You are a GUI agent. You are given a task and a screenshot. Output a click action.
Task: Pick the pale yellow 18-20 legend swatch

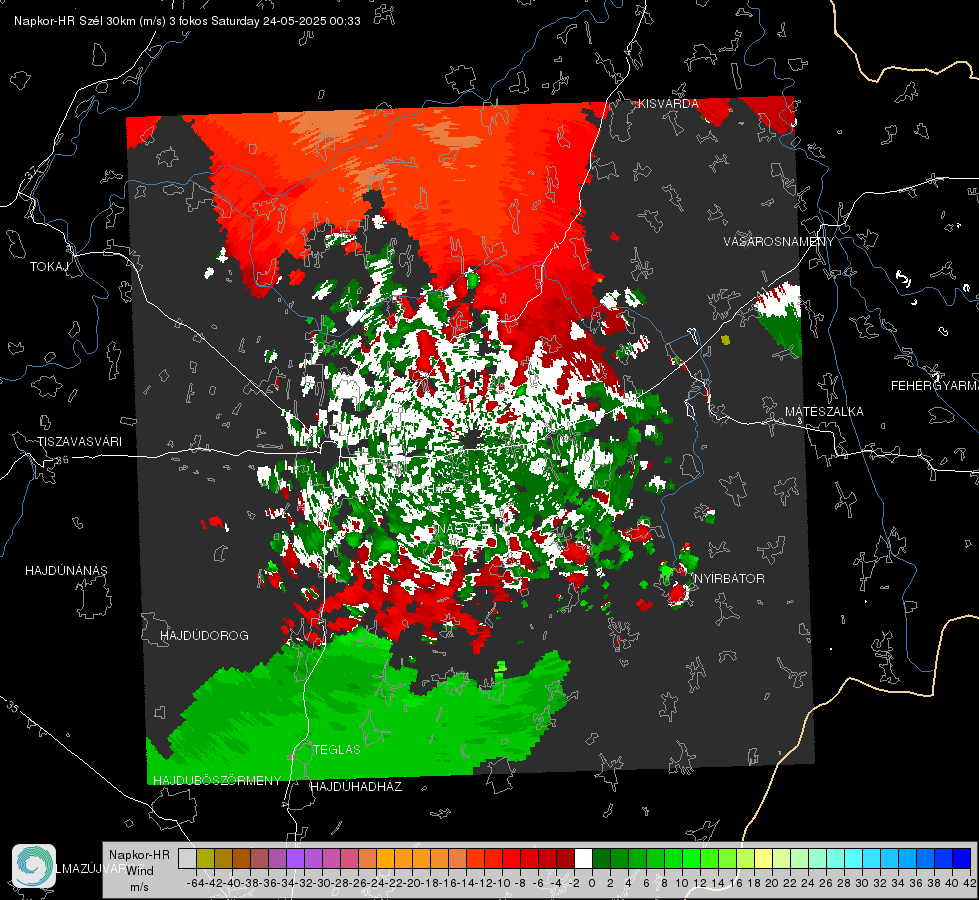(x=764, y=858)
